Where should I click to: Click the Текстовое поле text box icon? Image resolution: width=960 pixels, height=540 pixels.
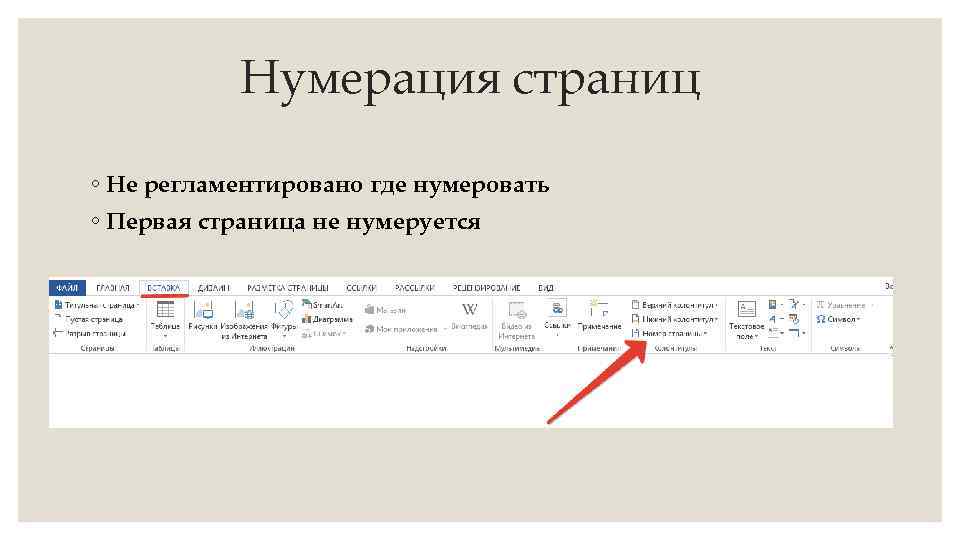(746, 309)
